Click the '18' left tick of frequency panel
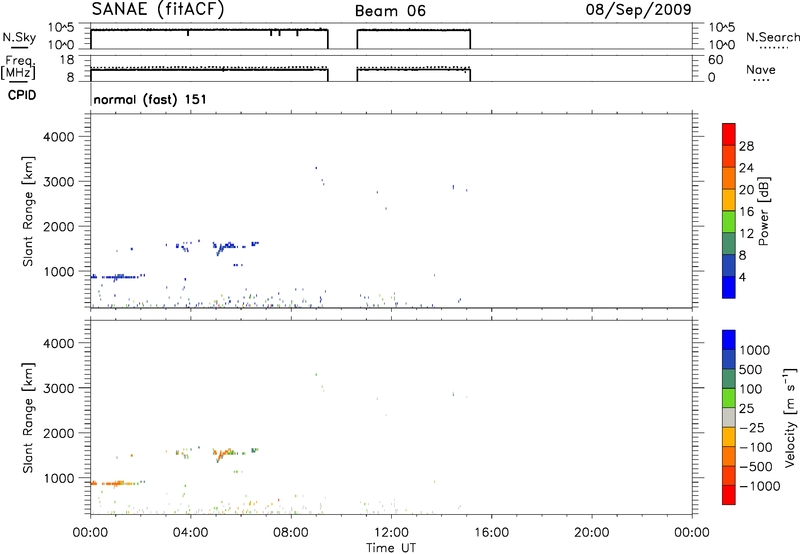The image size is (800, 554). (67, 60)
